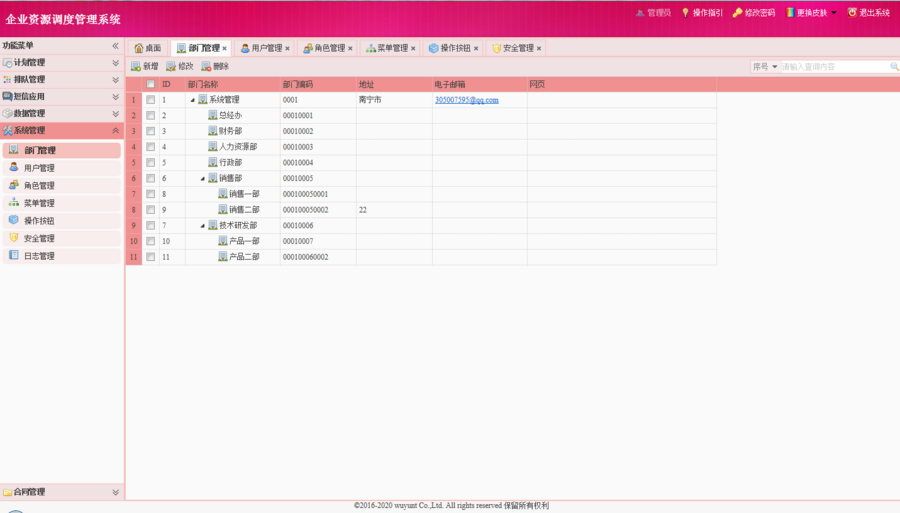Collapse the 技术研发部 tree node arrow
The height and width of the screenshot is (513, 900).
click(x=203, y=226)
